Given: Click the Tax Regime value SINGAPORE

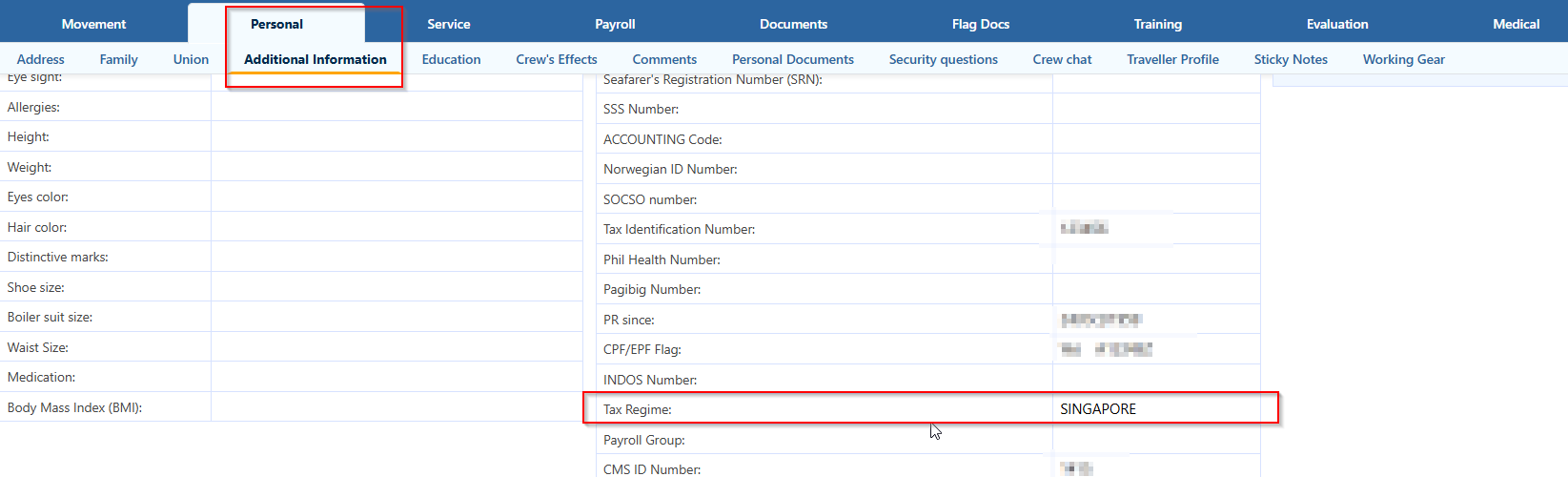Looking at the screenshot, I should (x=1098, y=409).
